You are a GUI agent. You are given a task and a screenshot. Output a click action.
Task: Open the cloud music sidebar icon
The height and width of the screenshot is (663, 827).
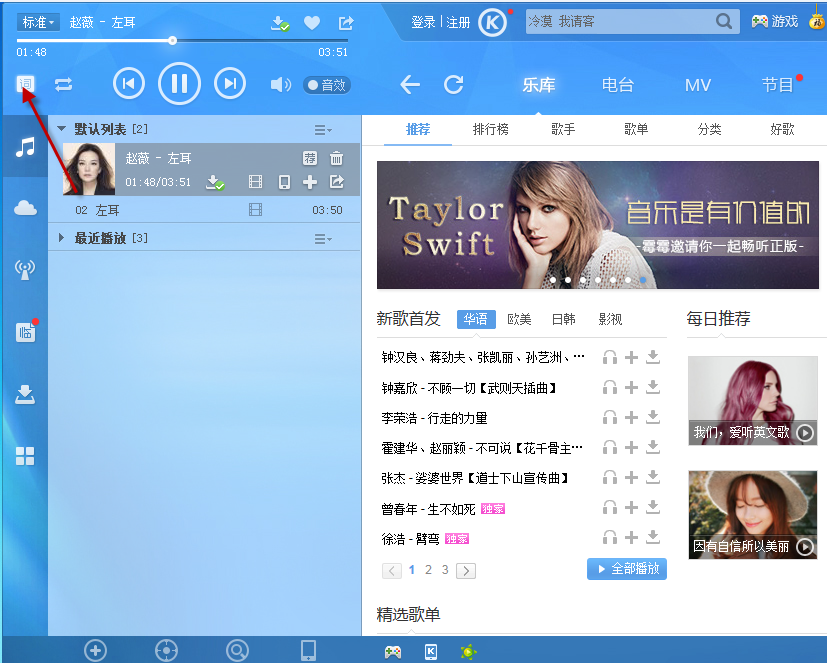[x=25, y=208]
